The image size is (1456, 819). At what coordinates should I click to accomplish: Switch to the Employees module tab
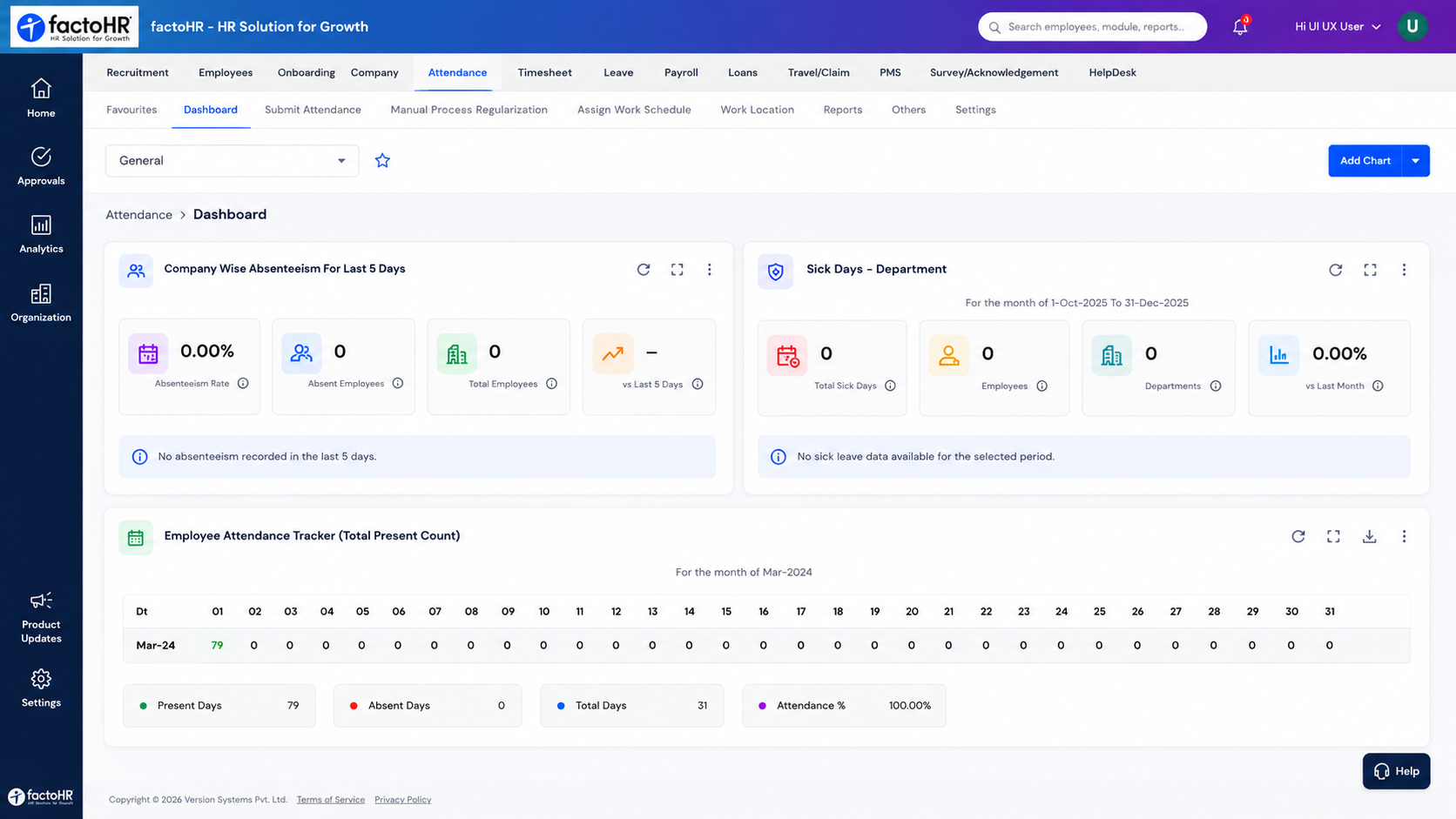226,72
